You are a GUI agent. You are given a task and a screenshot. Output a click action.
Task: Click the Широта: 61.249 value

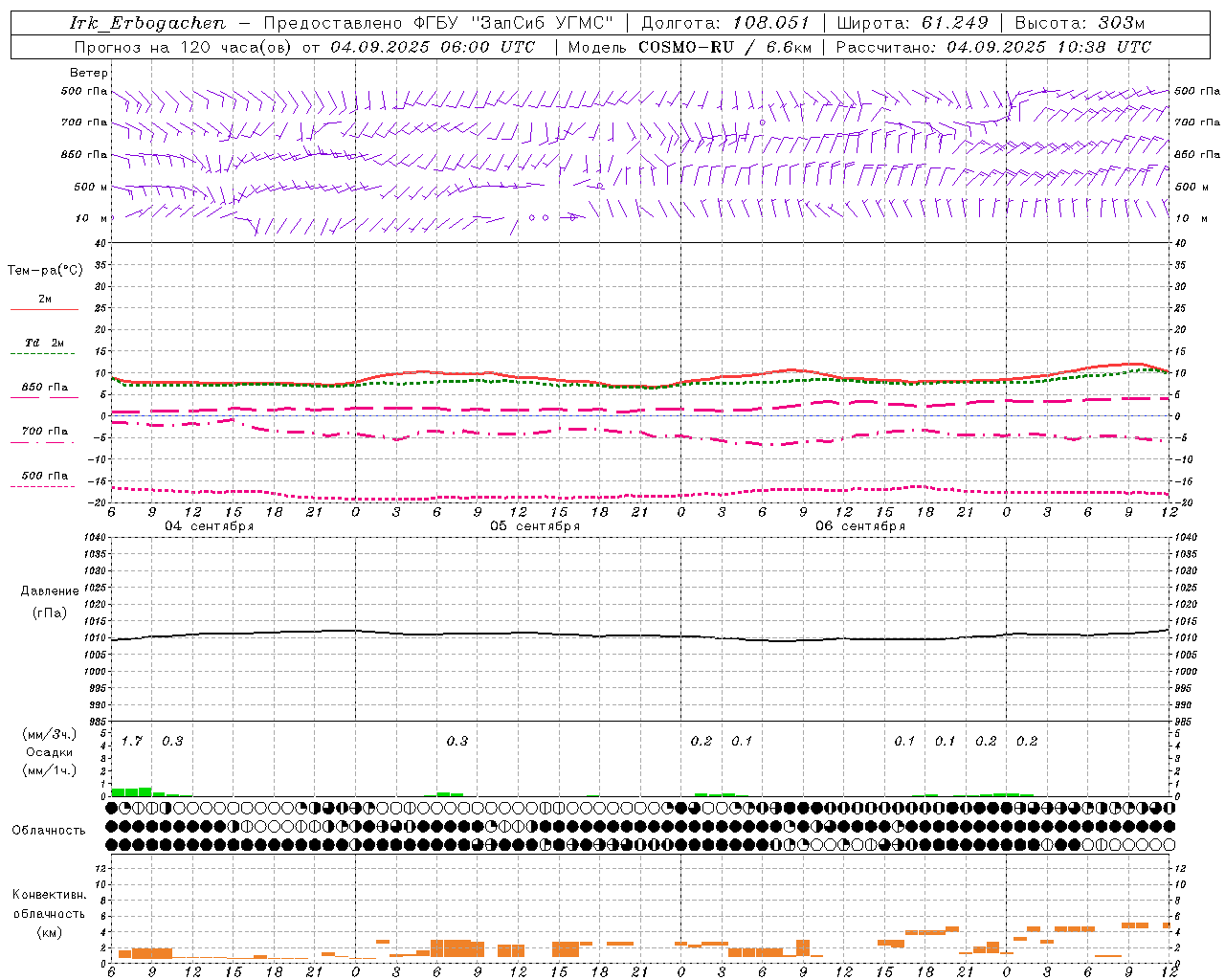pos(913,23)
